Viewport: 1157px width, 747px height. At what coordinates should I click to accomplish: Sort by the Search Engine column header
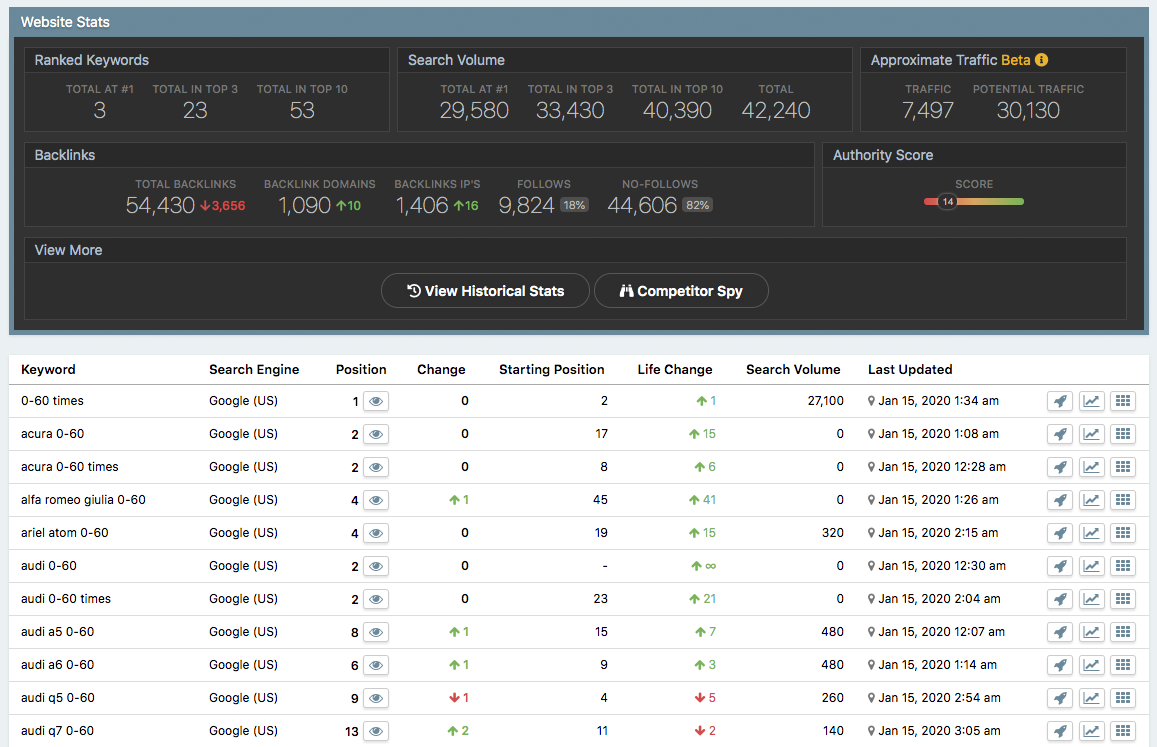tap(254, 369)
